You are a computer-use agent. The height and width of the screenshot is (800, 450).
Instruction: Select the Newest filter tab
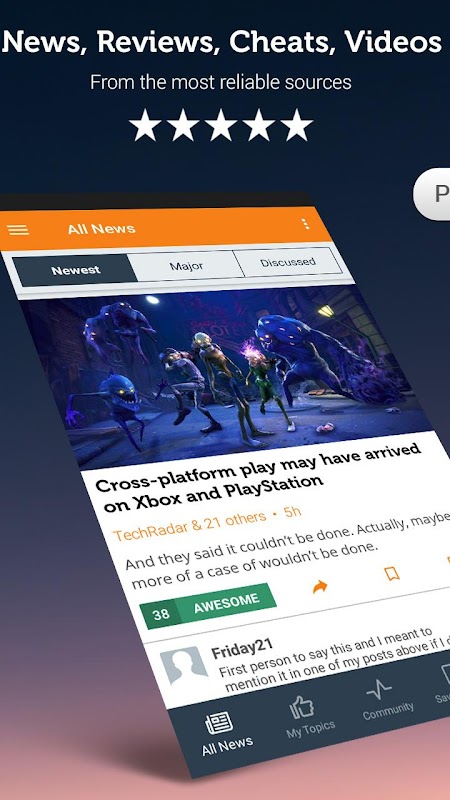point(75,270)
